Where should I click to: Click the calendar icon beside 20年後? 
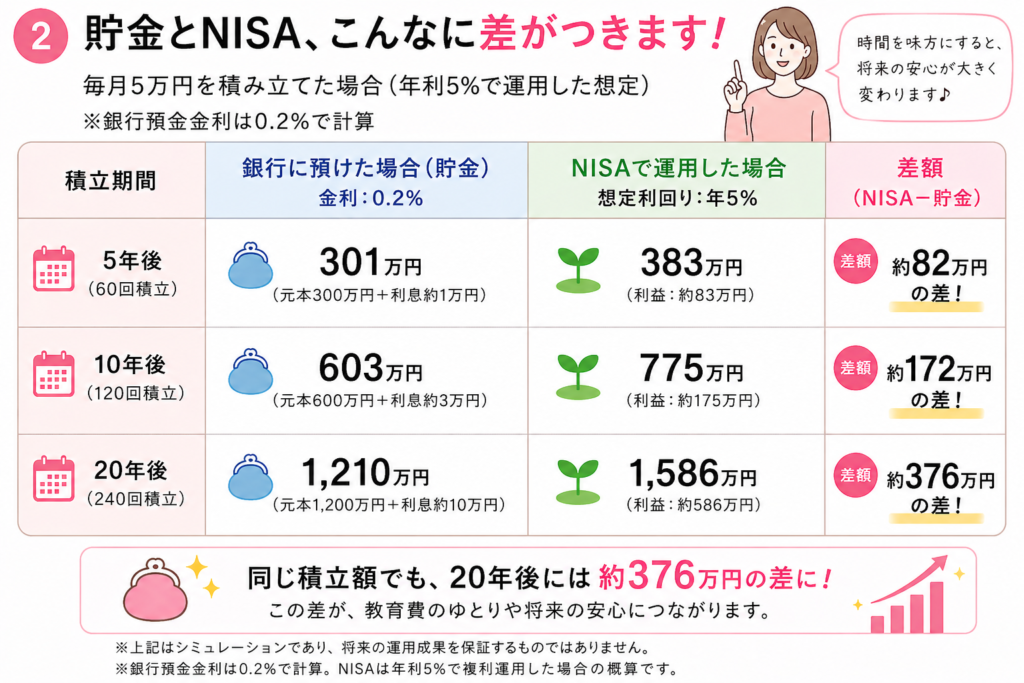(54, 478)
